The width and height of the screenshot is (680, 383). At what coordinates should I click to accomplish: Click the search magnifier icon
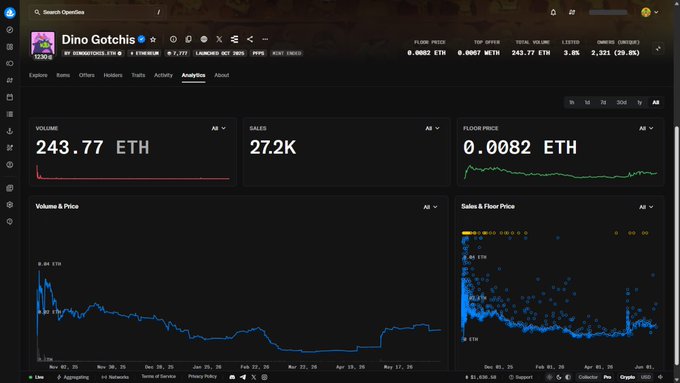pyautogui.click(x=37, y=12)
